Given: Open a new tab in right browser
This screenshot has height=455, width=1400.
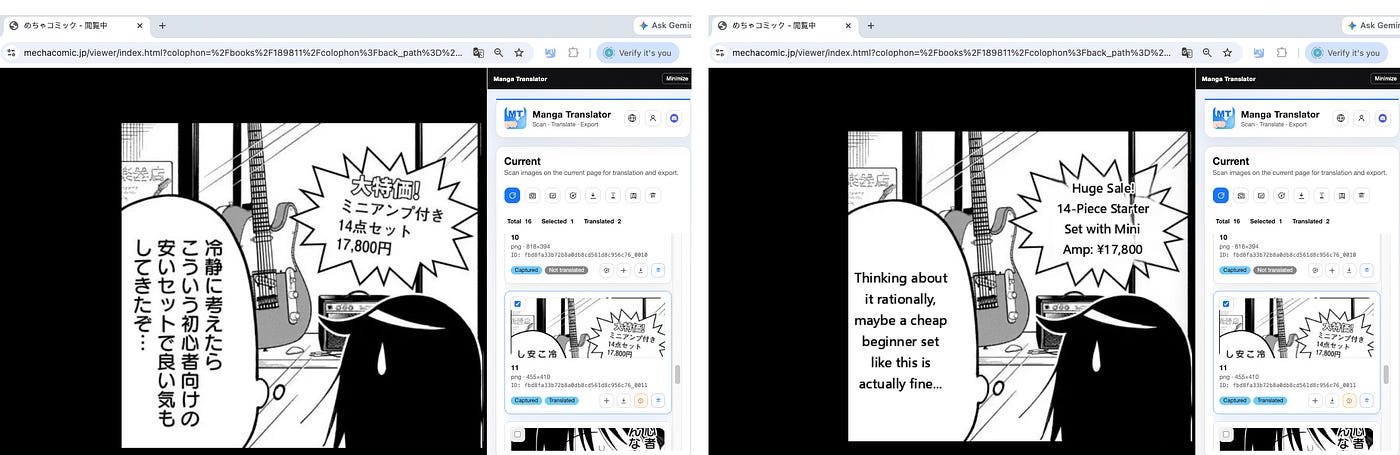Looking at the screenshot, I should click(870, 25).
